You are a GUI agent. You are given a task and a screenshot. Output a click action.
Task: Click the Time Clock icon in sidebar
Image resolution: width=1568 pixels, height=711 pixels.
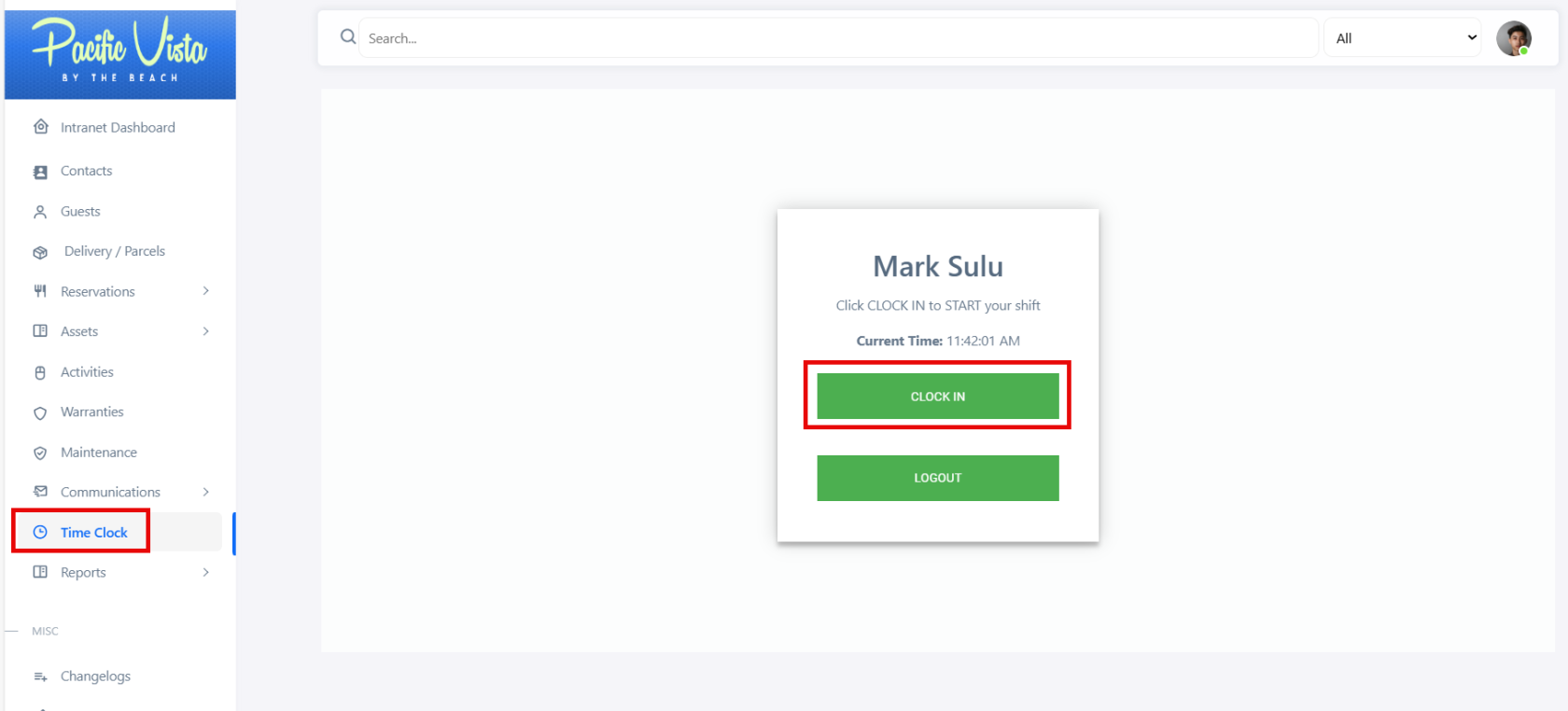[x=40, y=532]
